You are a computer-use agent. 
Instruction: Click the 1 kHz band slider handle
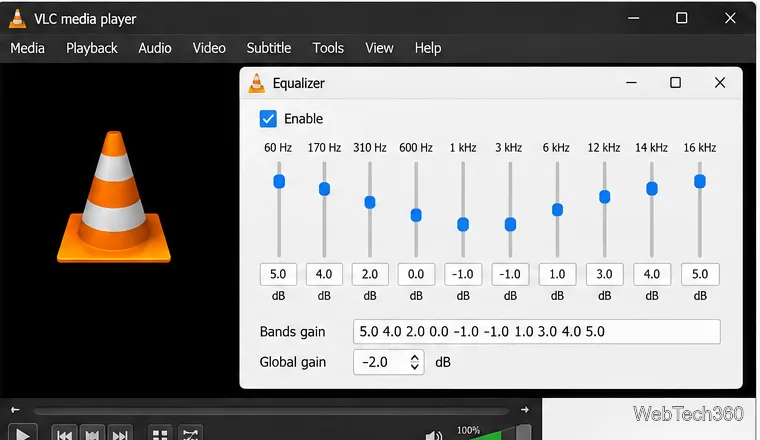coord(463,224)
